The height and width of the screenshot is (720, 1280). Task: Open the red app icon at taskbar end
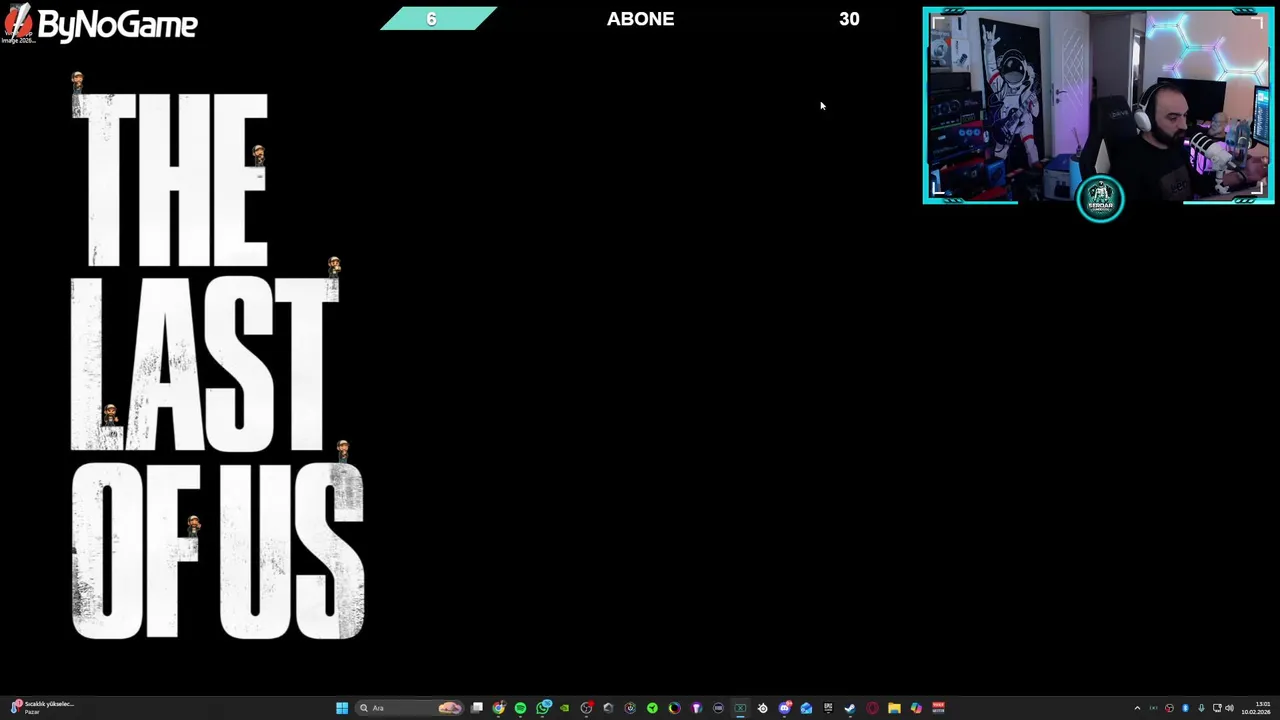tap(938, 708)
